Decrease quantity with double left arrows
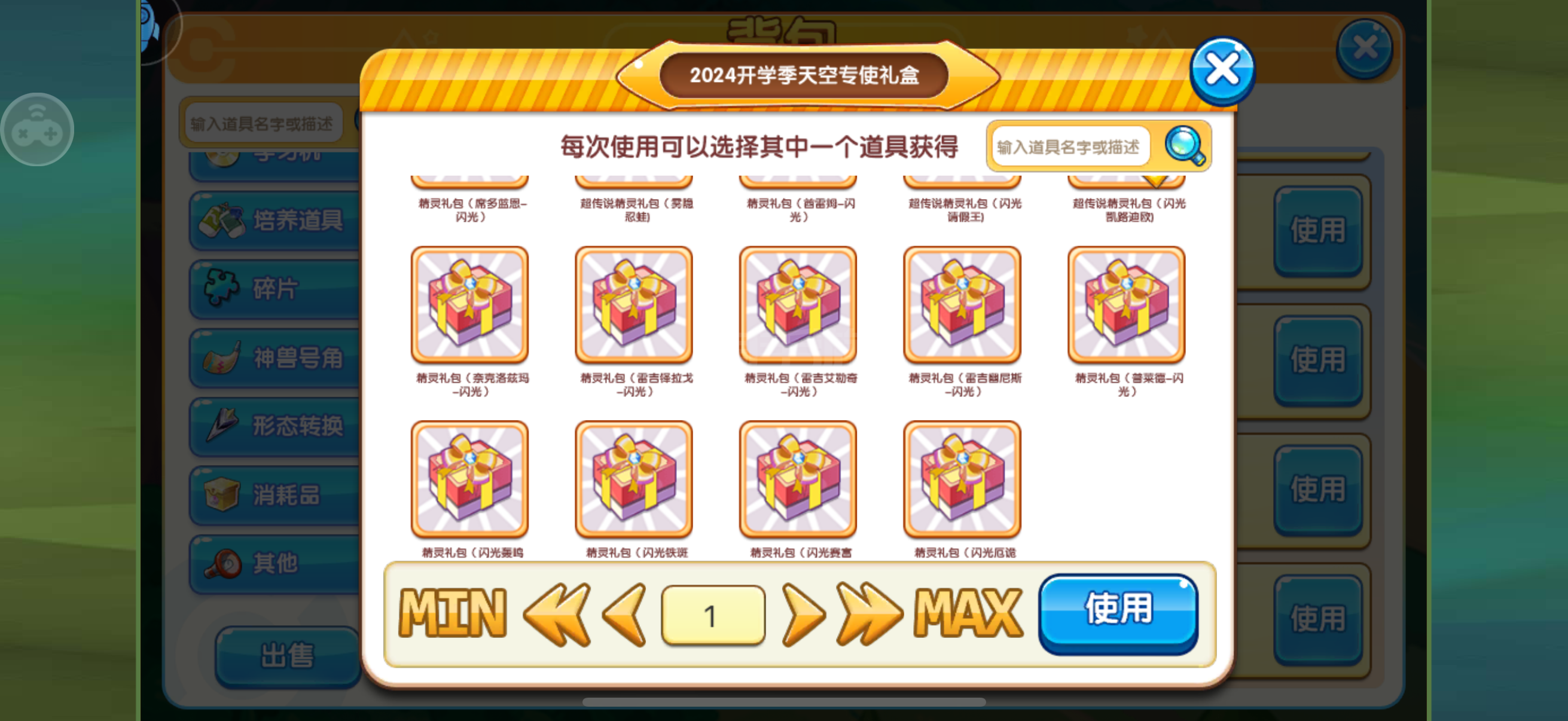This screenshot has height=721, width=1568. pos(557,614)
